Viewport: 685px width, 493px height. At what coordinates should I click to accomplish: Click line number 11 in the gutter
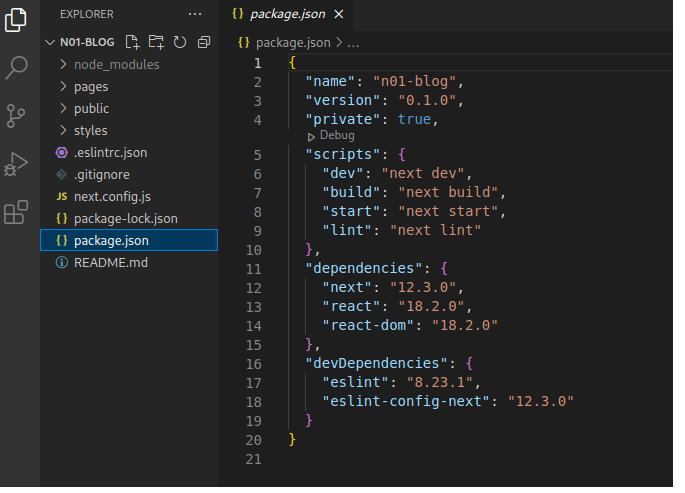coord(254,269)
